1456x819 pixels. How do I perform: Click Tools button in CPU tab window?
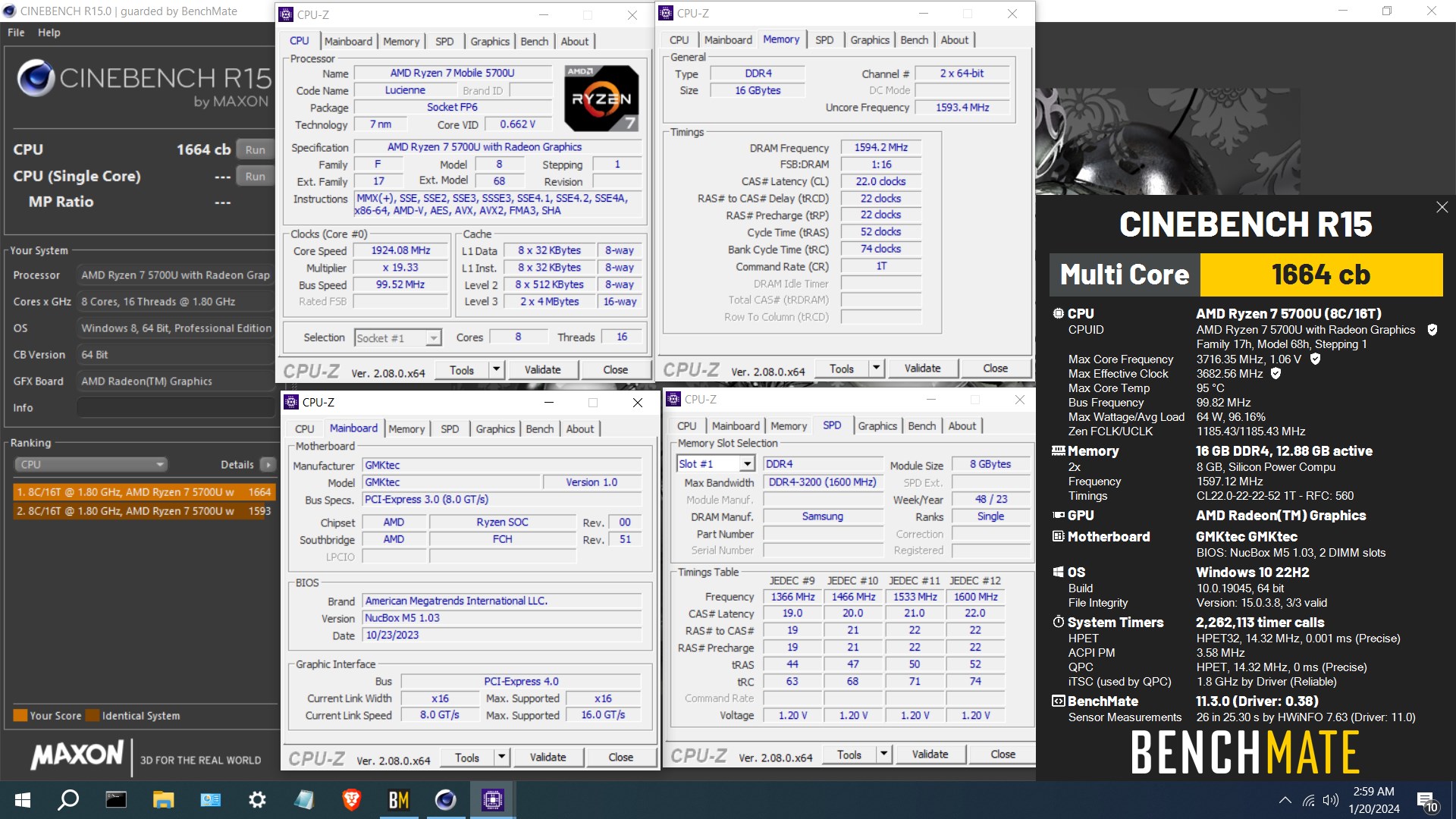[462, 370]
